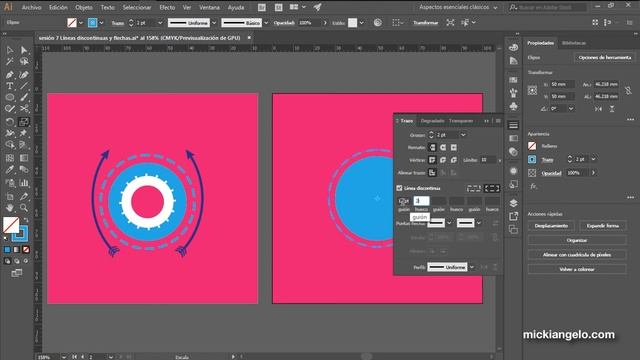Click the Trazo color swatch in Apariencia

pos(532,160)
